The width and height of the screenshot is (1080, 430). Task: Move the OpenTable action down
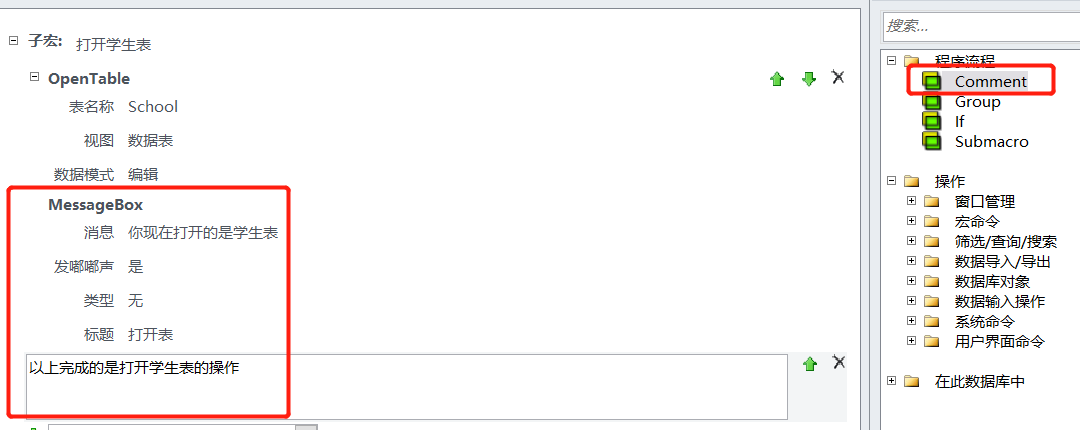(809, 79)
